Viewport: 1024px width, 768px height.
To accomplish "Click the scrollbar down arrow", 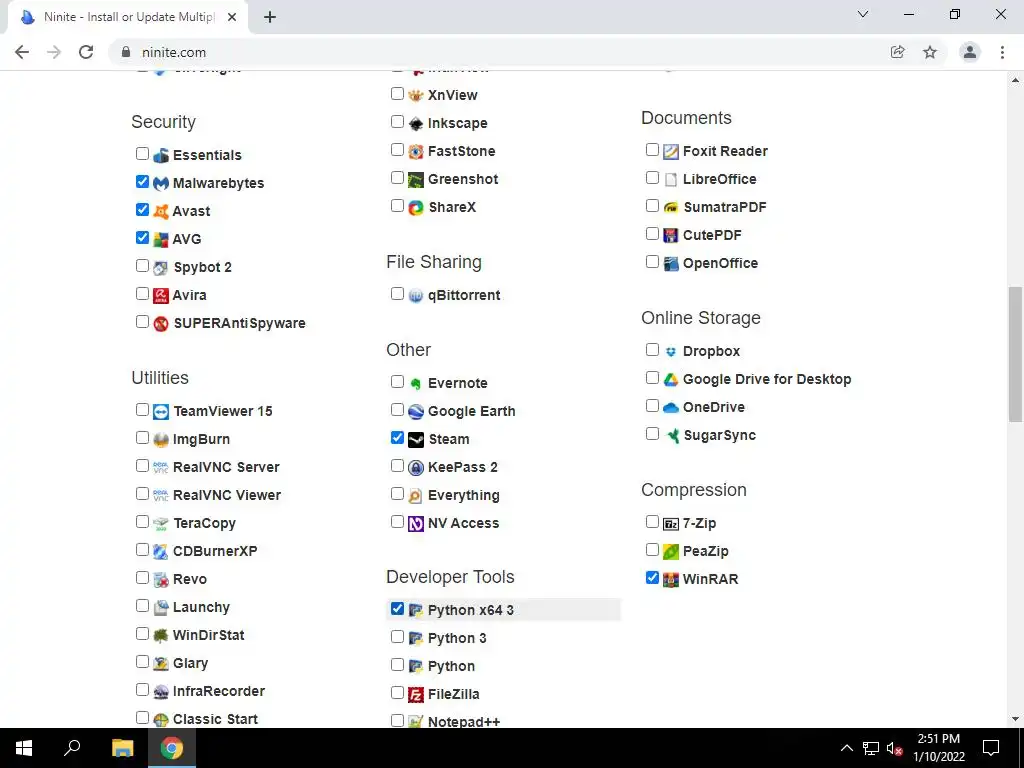I will 1015,719.
